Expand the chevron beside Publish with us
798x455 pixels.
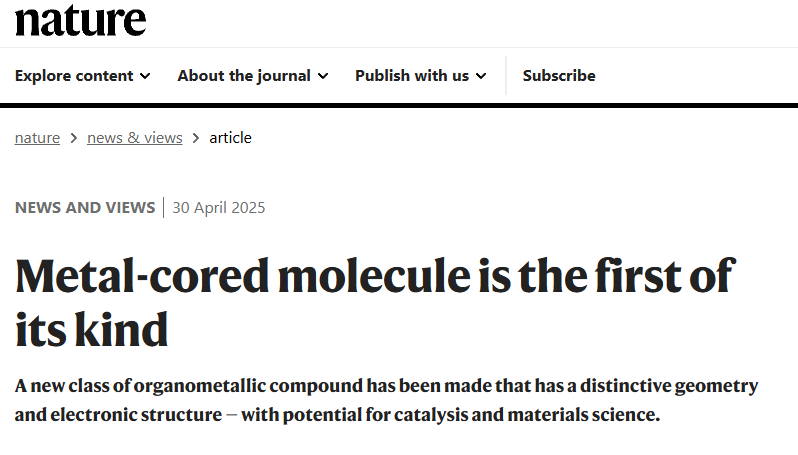481,76
